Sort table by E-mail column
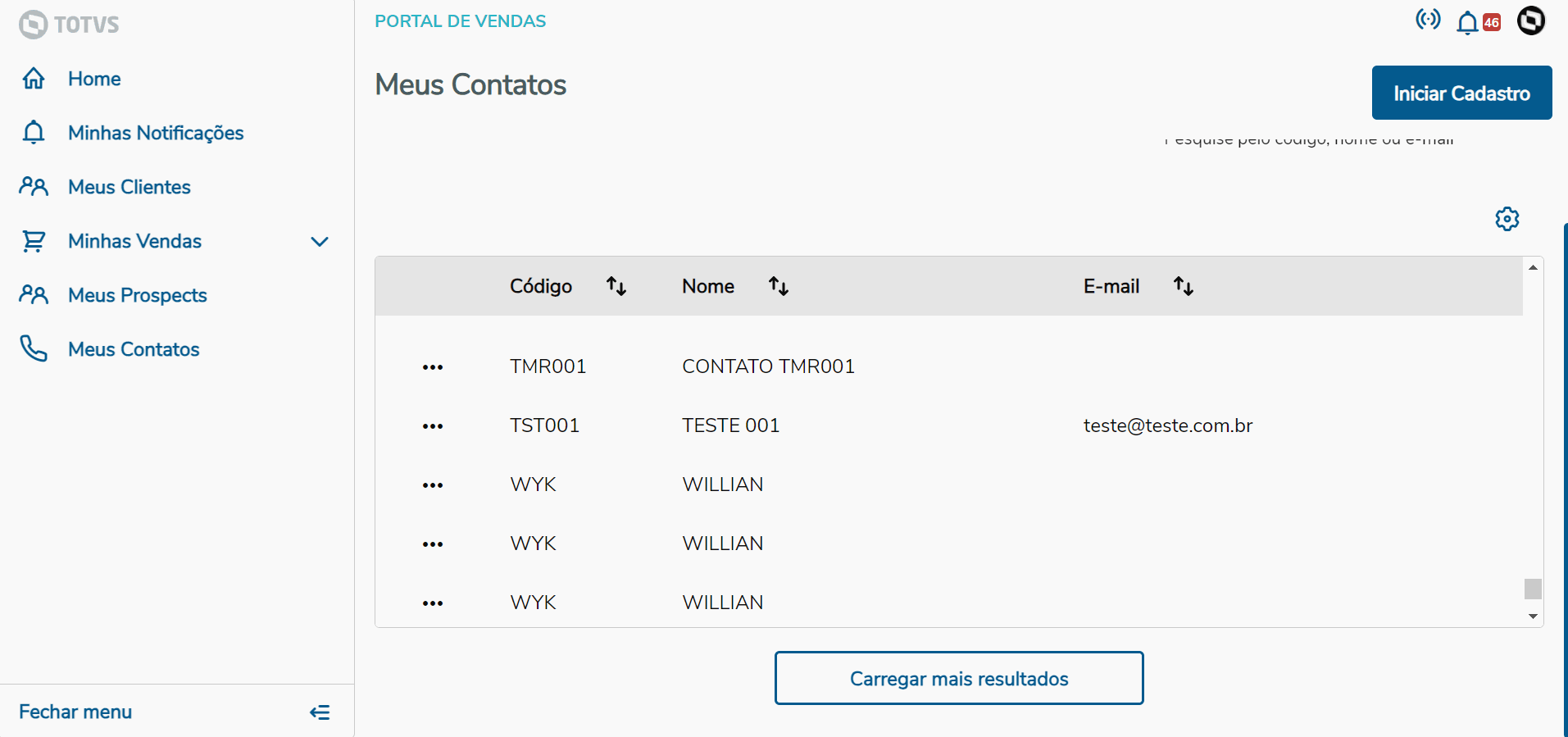1568x737 pixels. 1183,286
